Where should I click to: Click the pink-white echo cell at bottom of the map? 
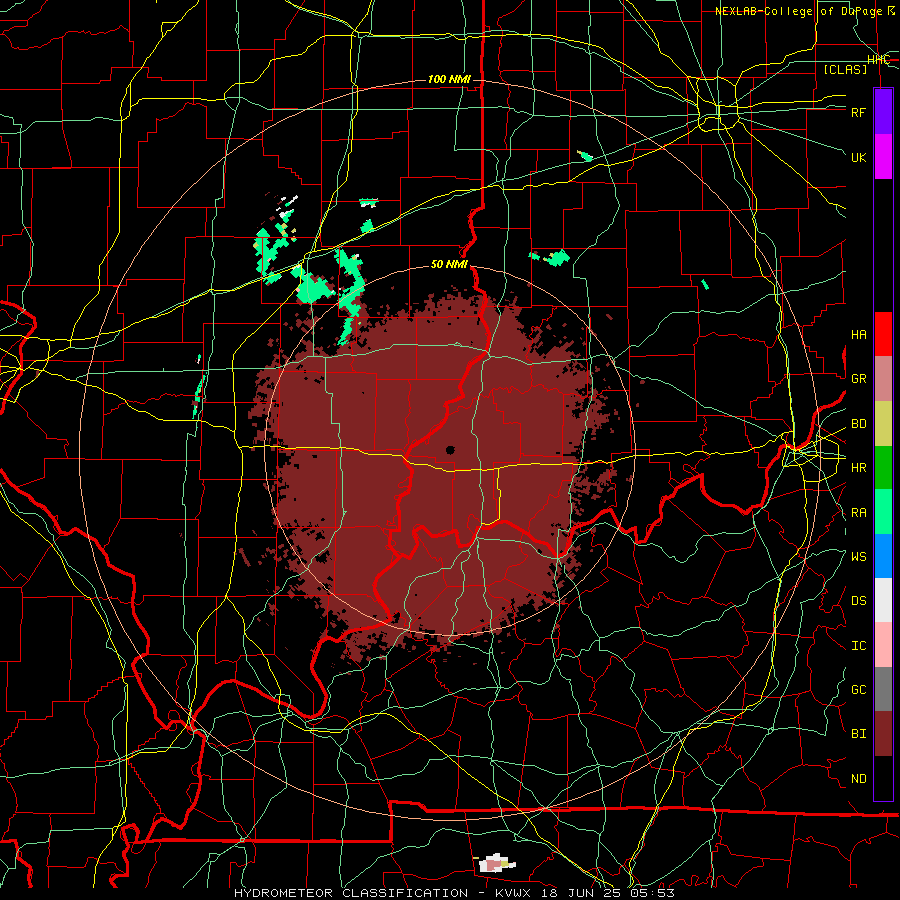(x=497, y=863)
